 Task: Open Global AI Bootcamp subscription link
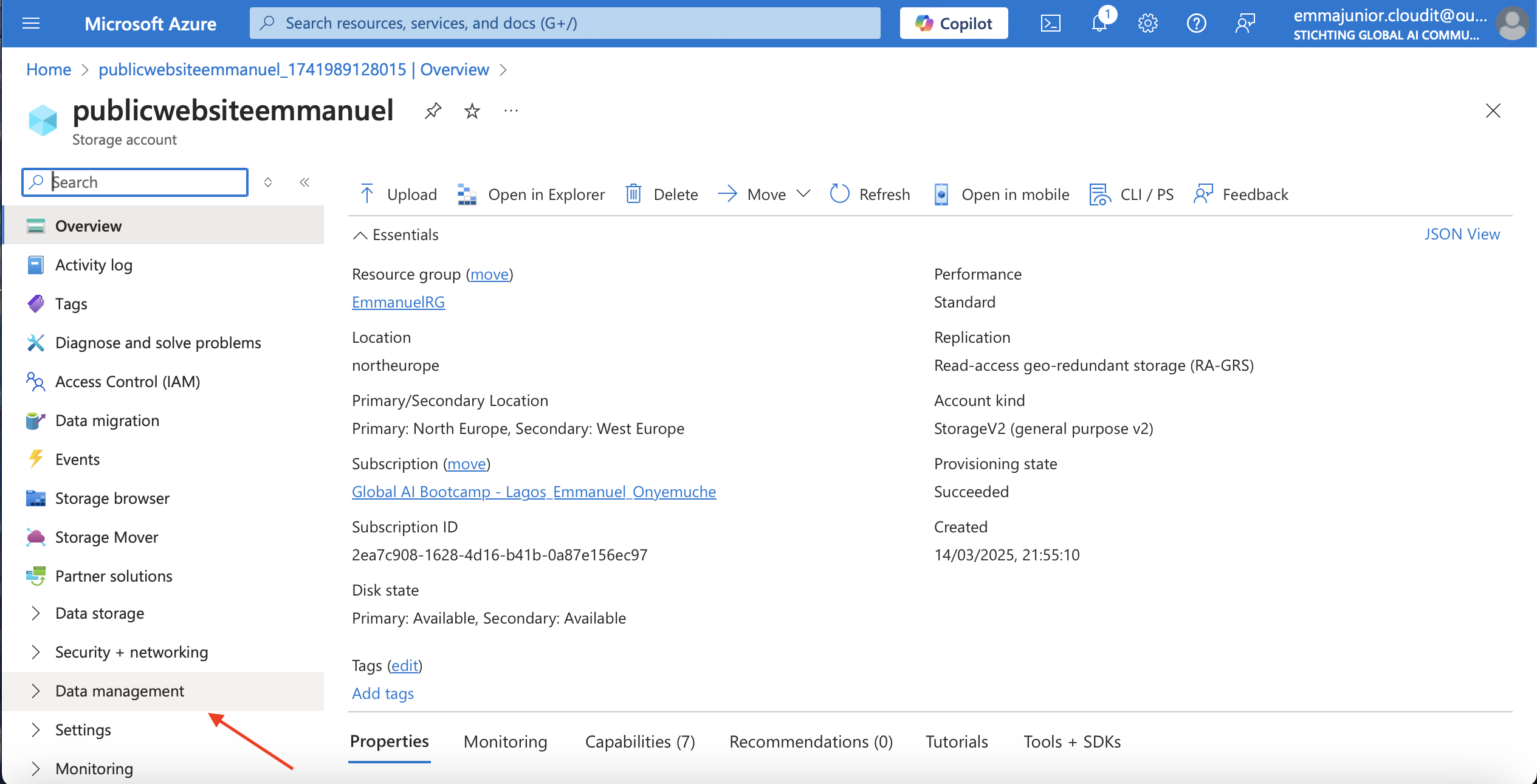point(534,492)
